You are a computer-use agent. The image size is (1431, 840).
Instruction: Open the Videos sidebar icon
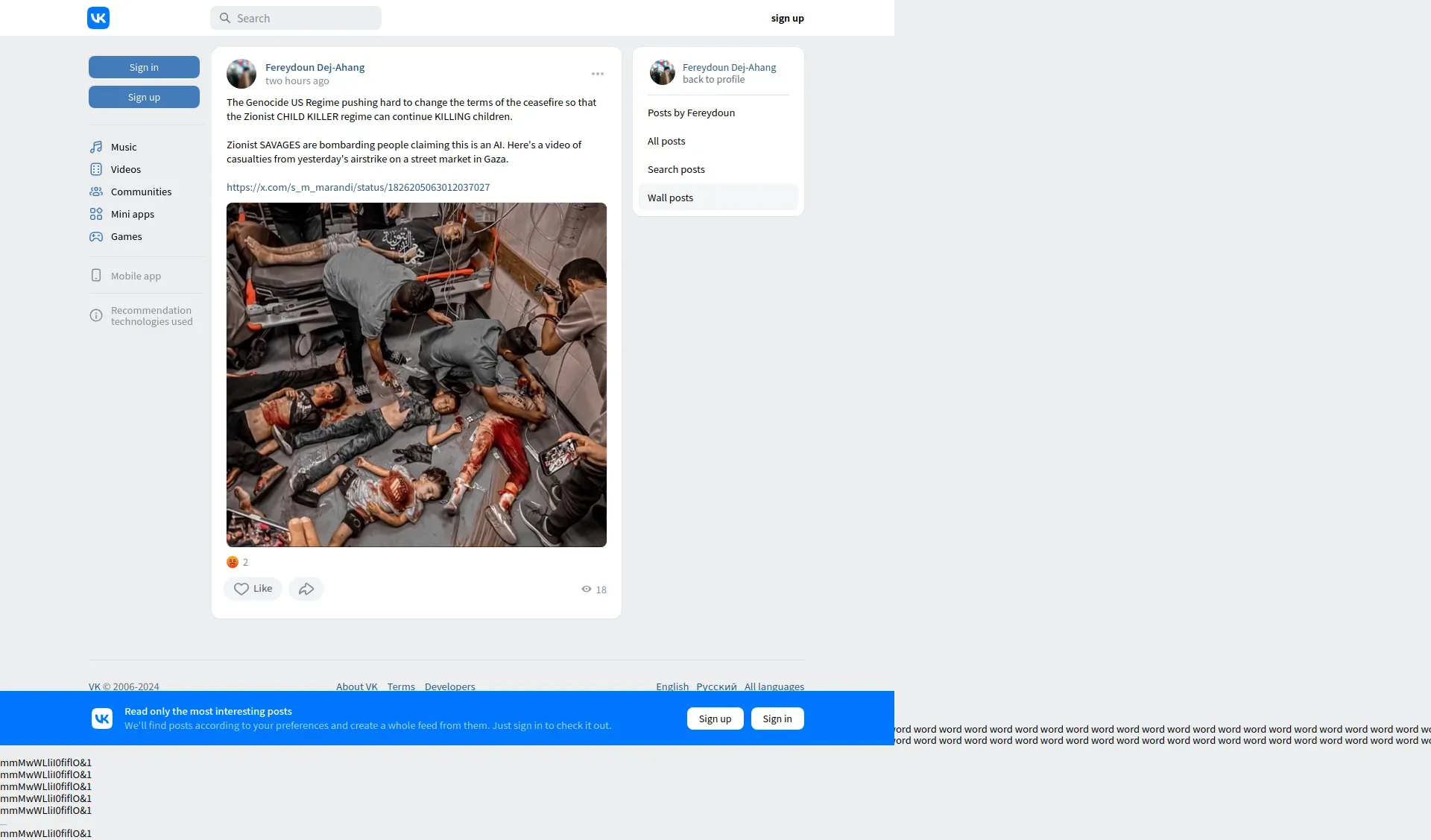coord(96,169)
